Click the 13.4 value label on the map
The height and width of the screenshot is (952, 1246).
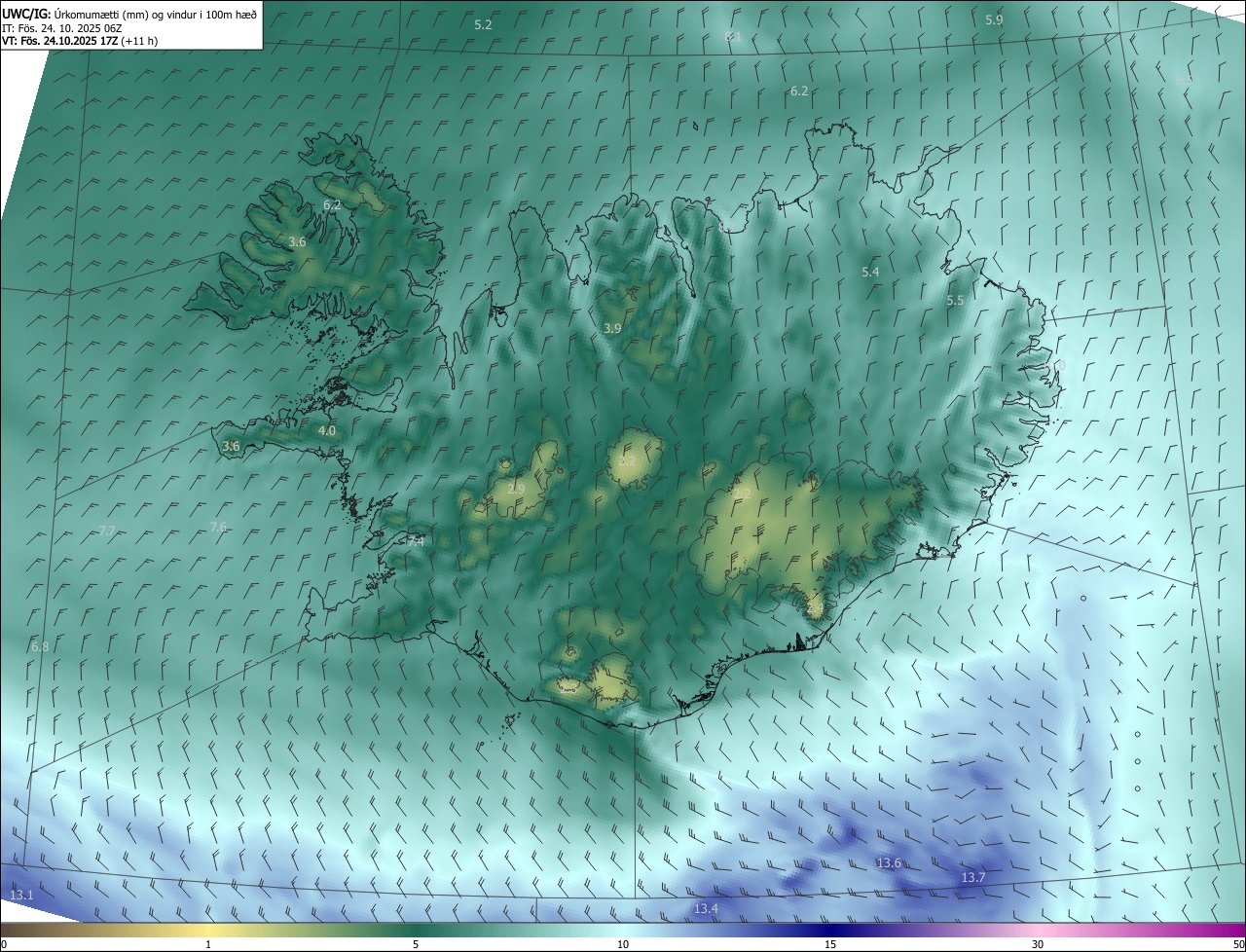click(706, 909)
